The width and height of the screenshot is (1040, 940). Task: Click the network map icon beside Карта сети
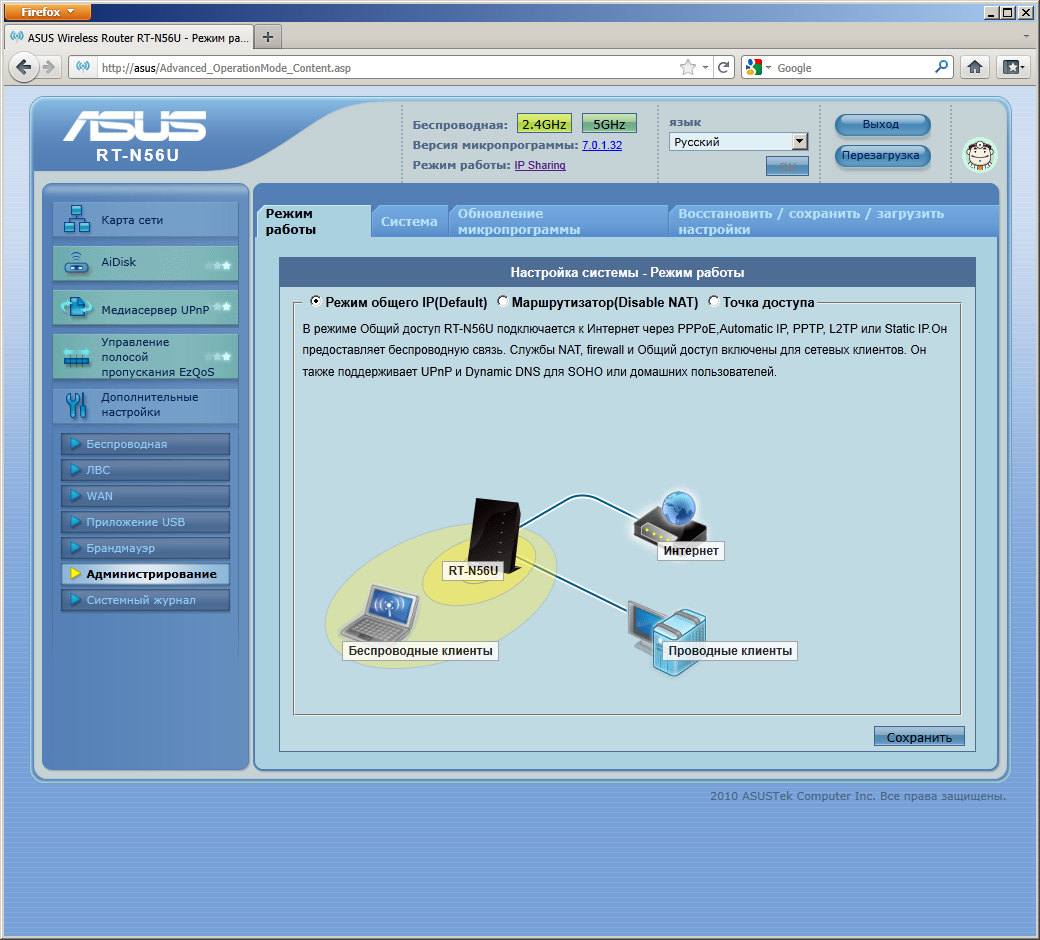click(x=77, y=219)
